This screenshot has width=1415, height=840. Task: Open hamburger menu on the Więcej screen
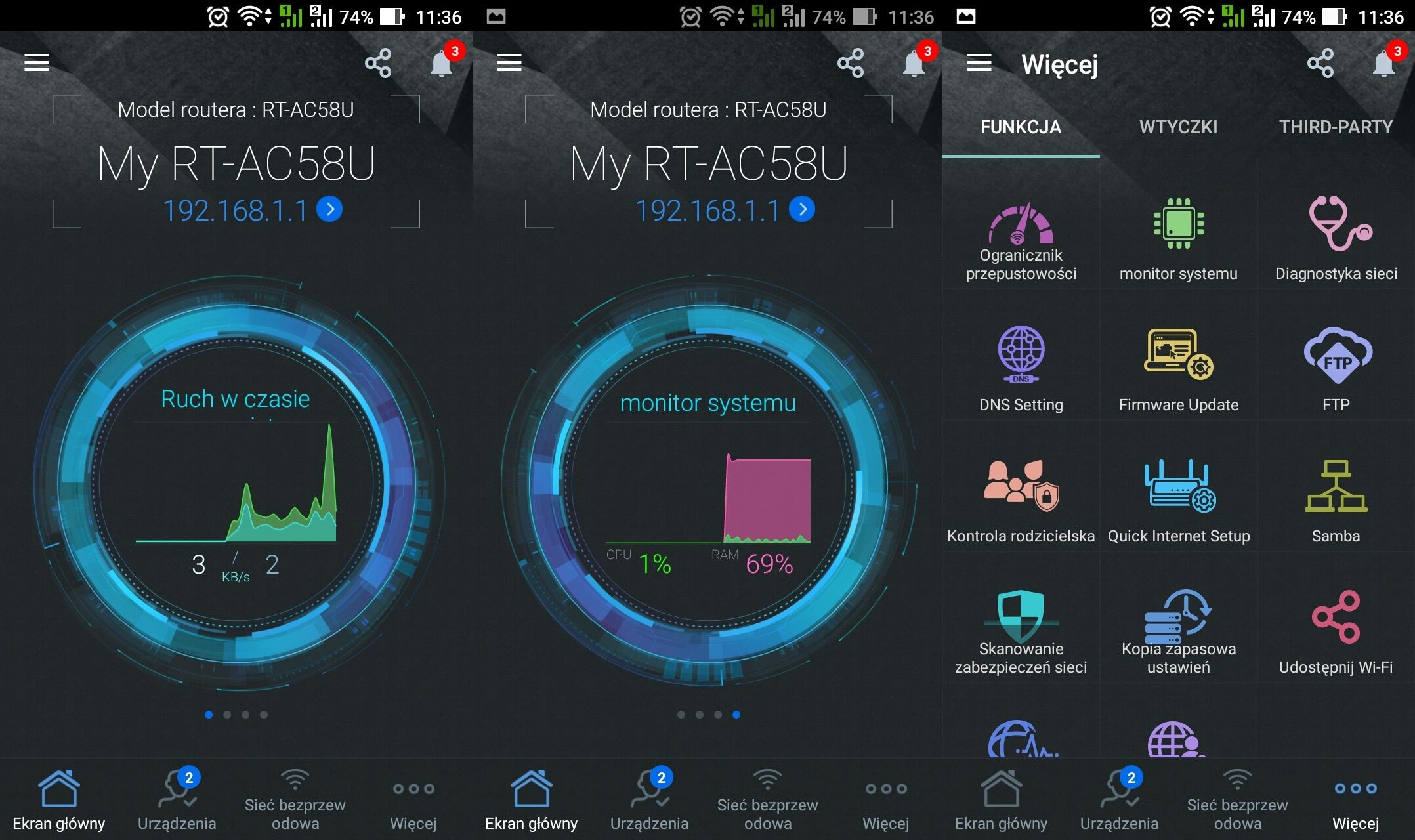pos(979,63)
